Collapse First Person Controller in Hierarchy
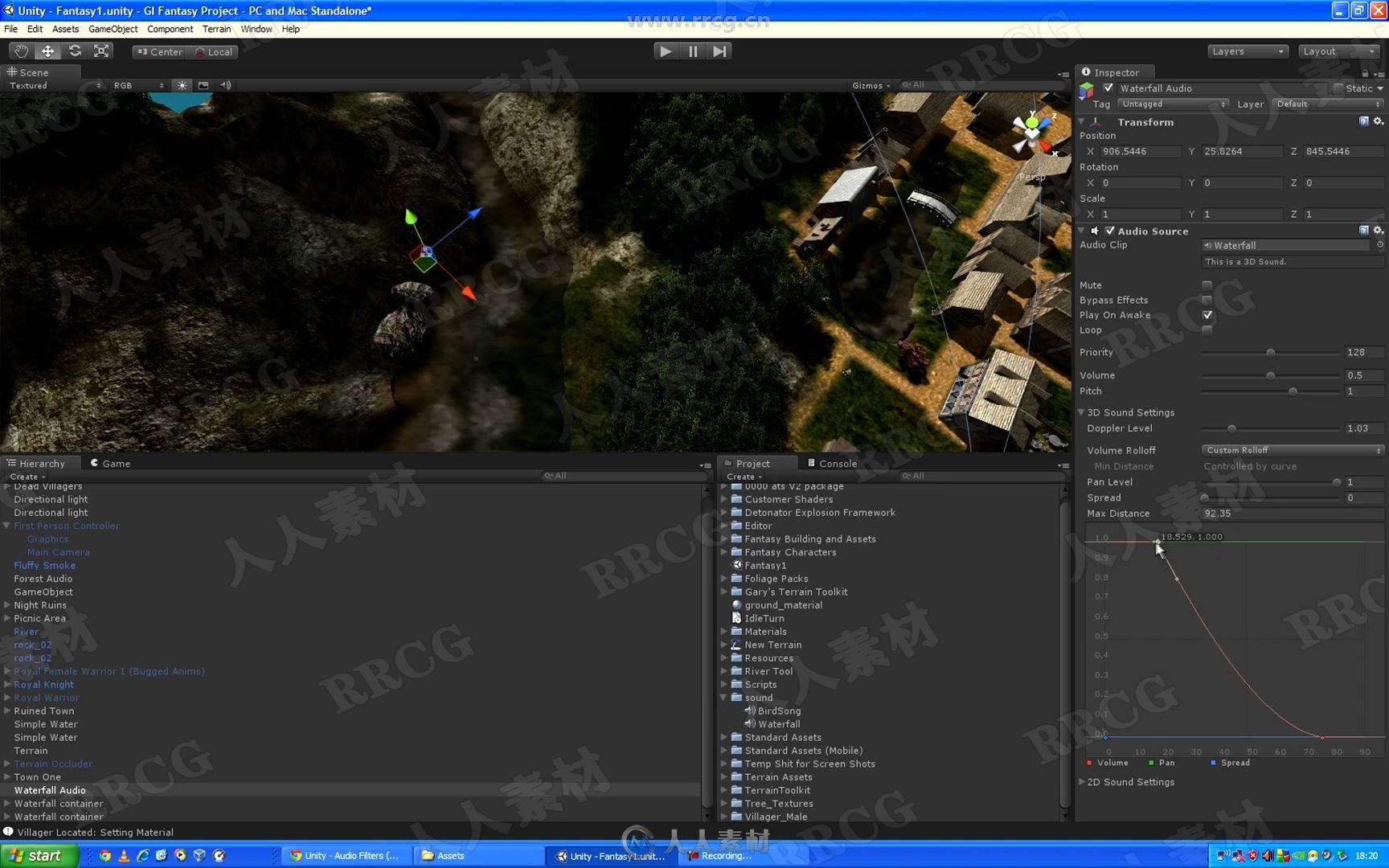The height and width of the screenshot is (868, 1389). pos(6,526)
